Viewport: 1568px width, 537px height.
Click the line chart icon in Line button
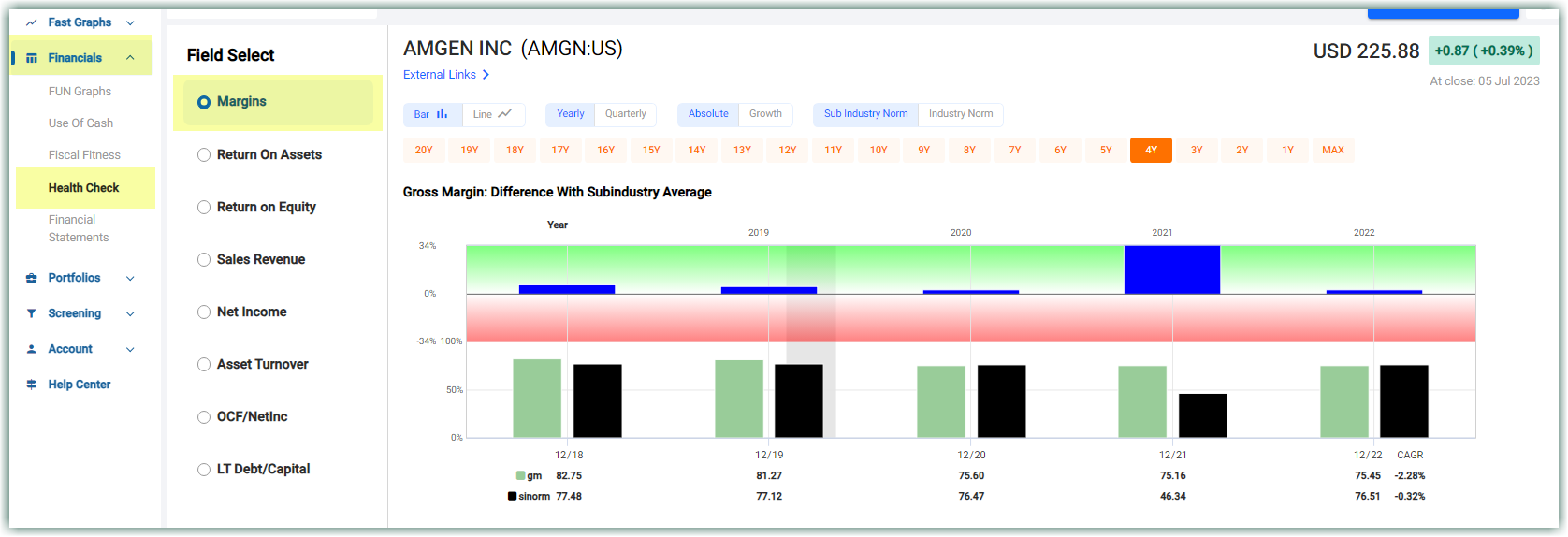point(505,114)
